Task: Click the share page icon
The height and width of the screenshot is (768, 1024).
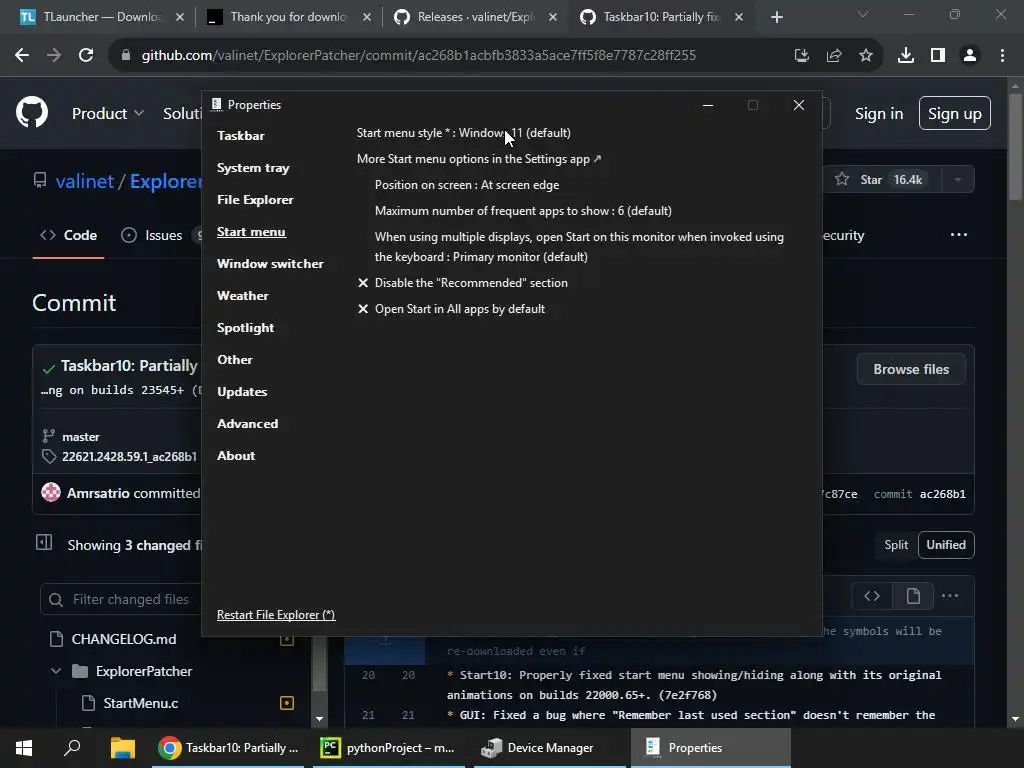Action: click(834, 56)
